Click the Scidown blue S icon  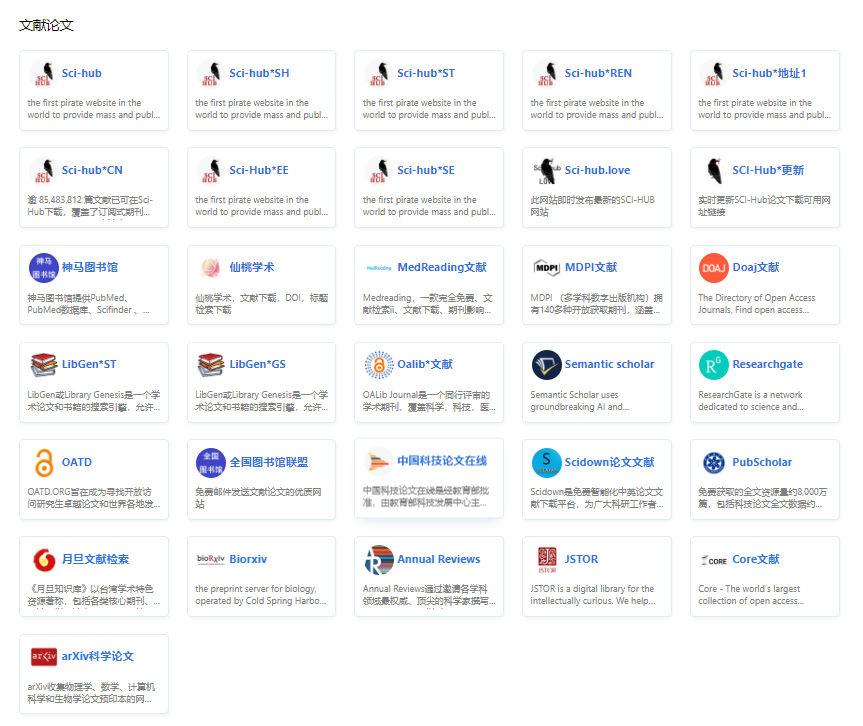(x=547, y=462)
